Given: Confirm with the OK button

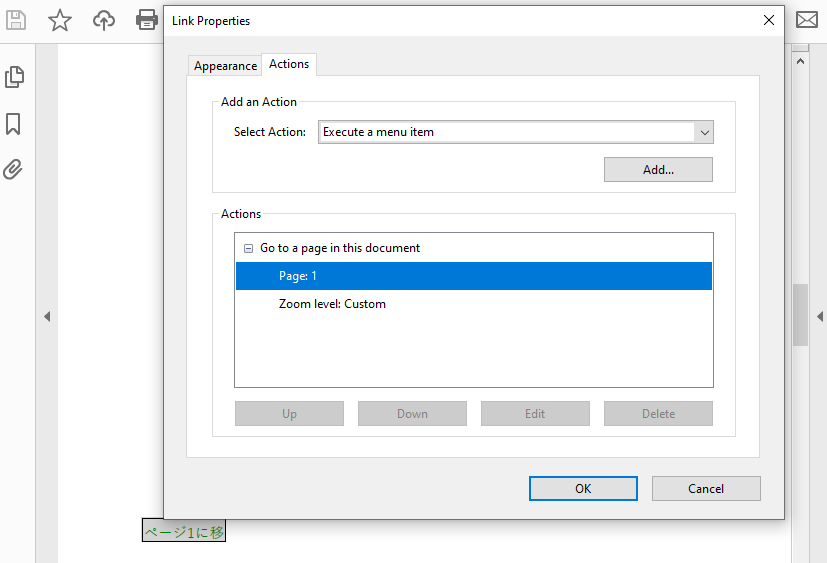Looking at the screenshot, I should coord(583,488).
